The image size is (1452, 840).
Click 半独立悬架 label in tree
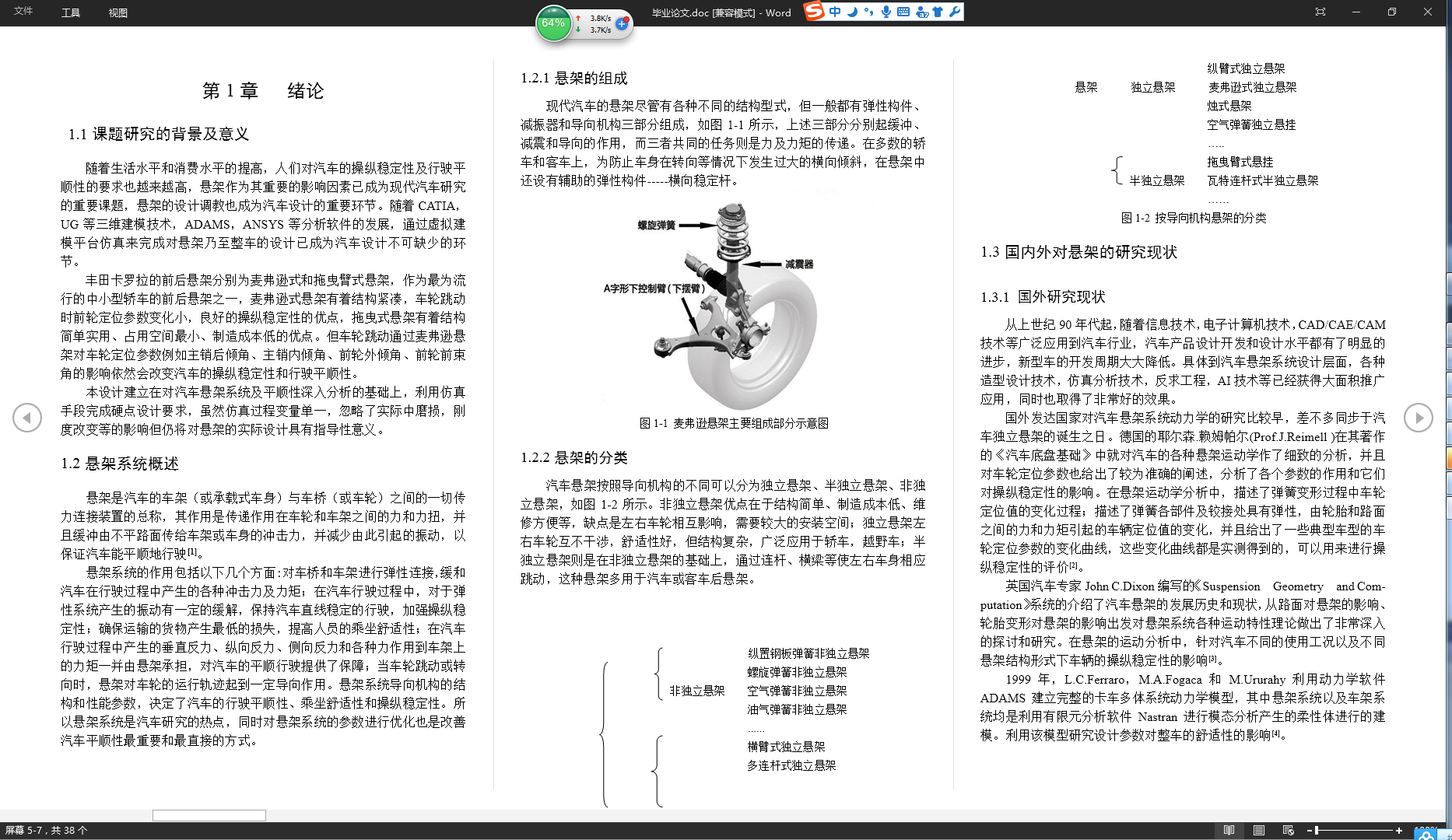[1157, 180]
